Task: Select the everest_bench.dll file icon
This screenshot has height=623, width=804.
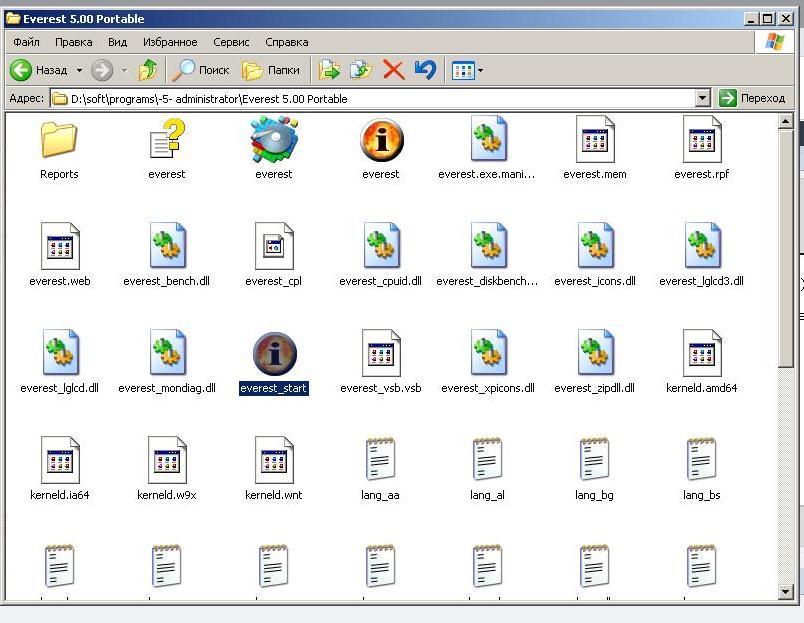Action: pos(166,247)
